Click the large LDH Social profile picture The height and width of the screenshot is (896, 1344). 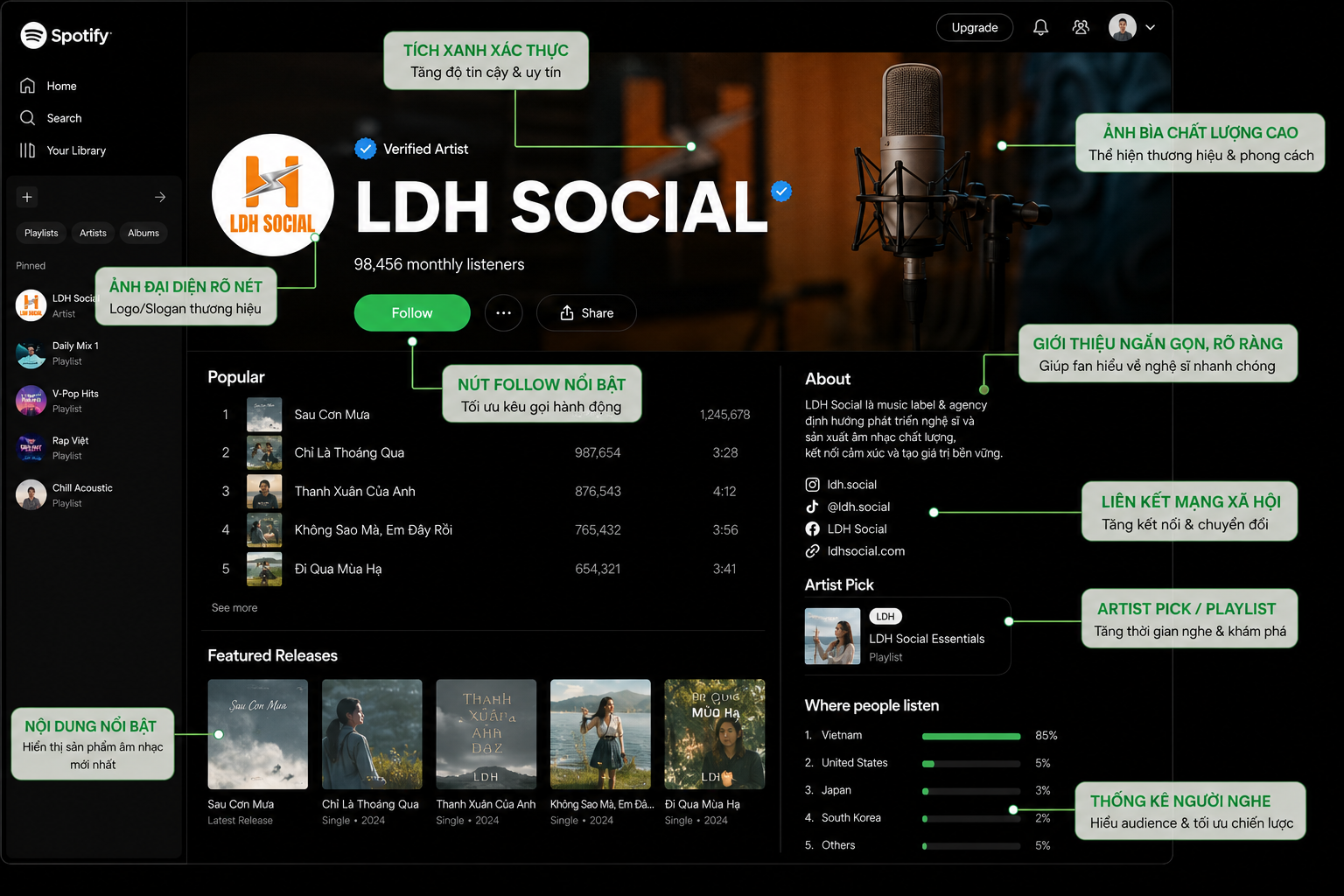pos(273,195)
